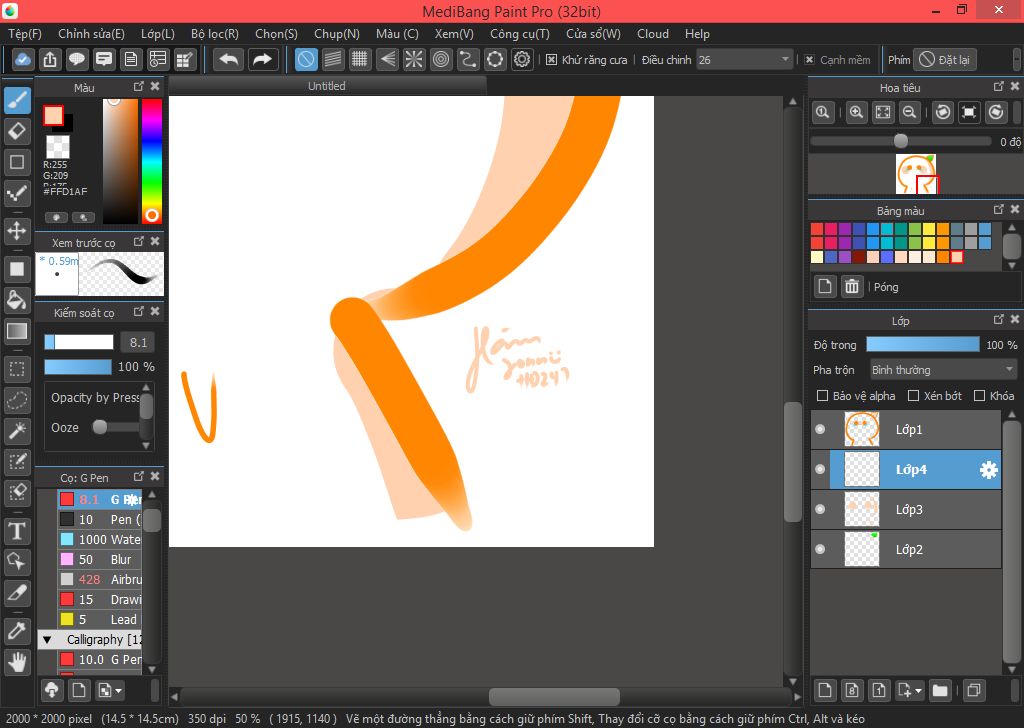
Task: Select Blur brush in list
Action: click(x=100, y=560)
